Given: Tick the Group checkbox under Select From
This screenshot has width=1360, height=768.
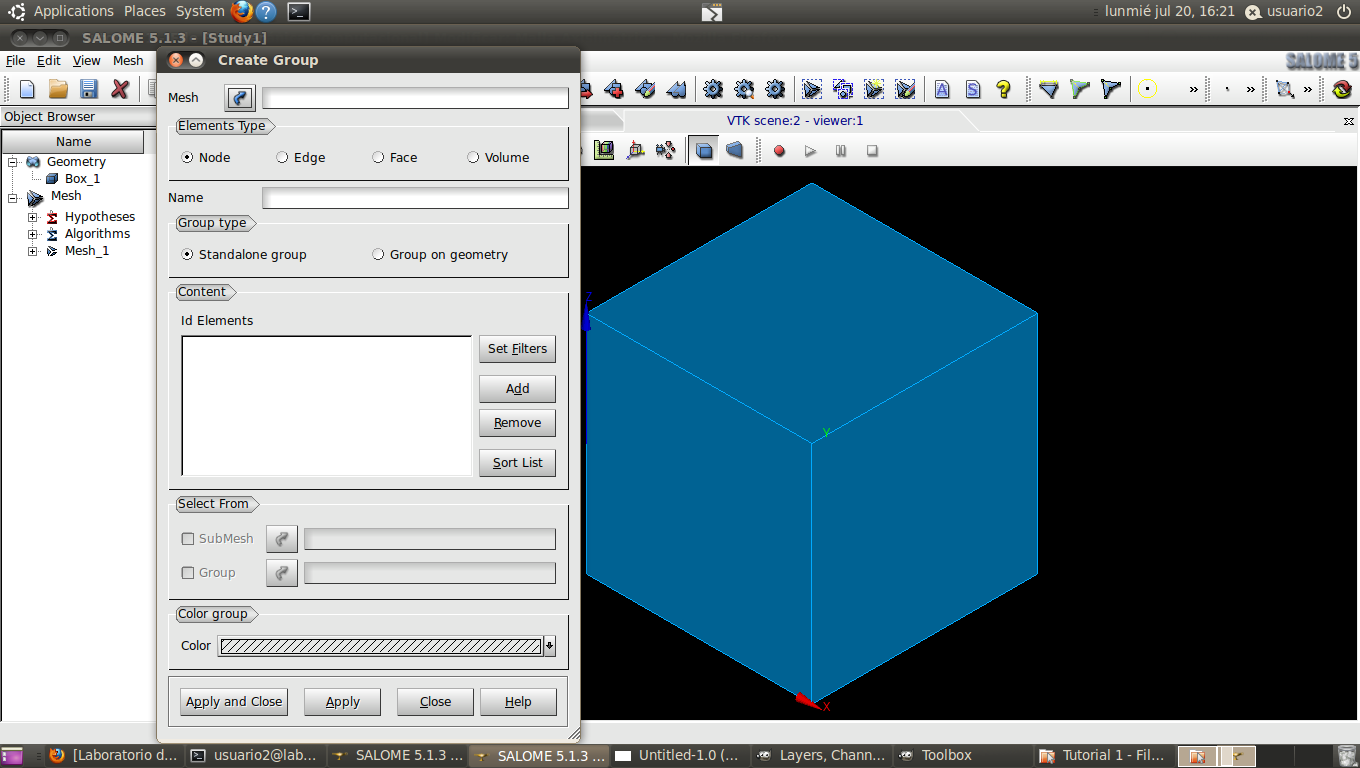Looking at the screenshot, I should (x=188, y=572).
